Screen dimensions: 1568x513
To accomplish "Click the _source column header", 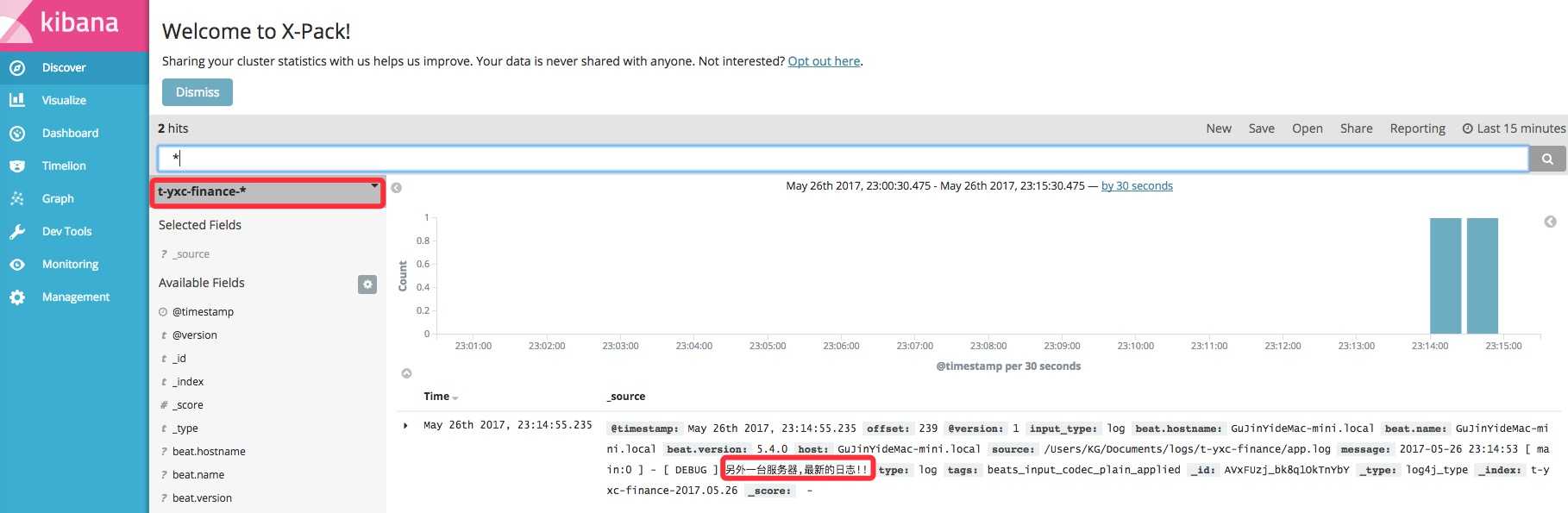I will point(626,397).
